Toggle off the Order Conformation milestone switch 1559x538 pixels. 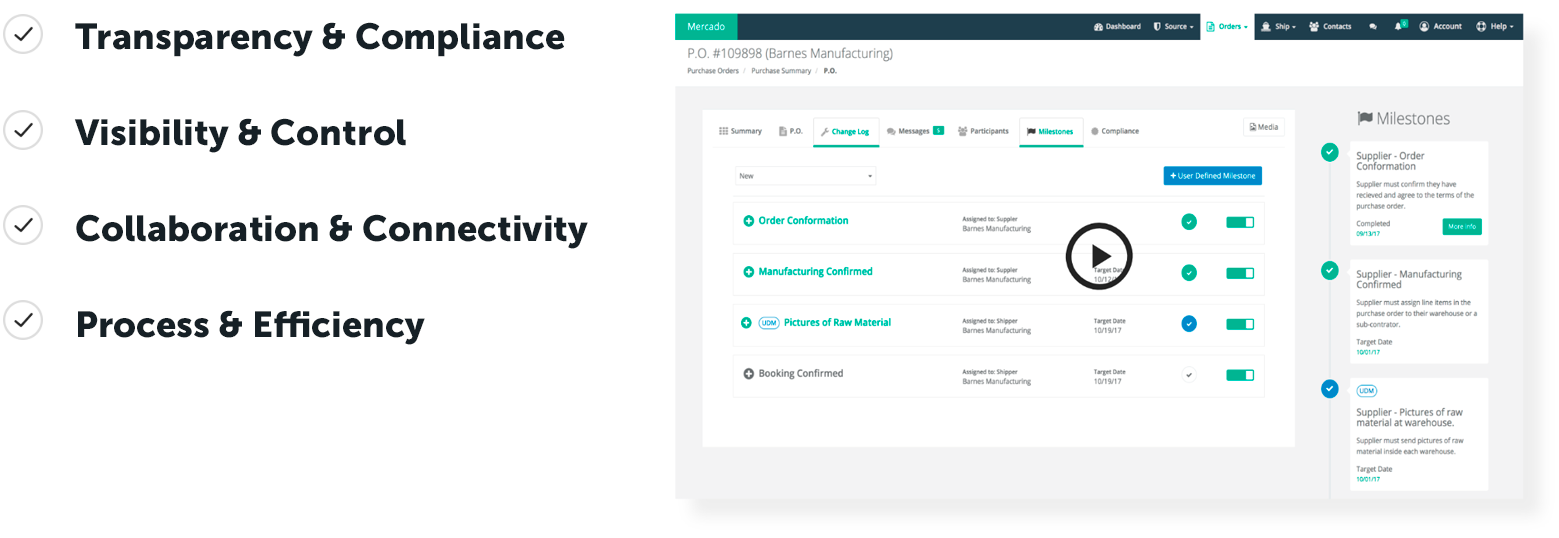[1240, 222]
